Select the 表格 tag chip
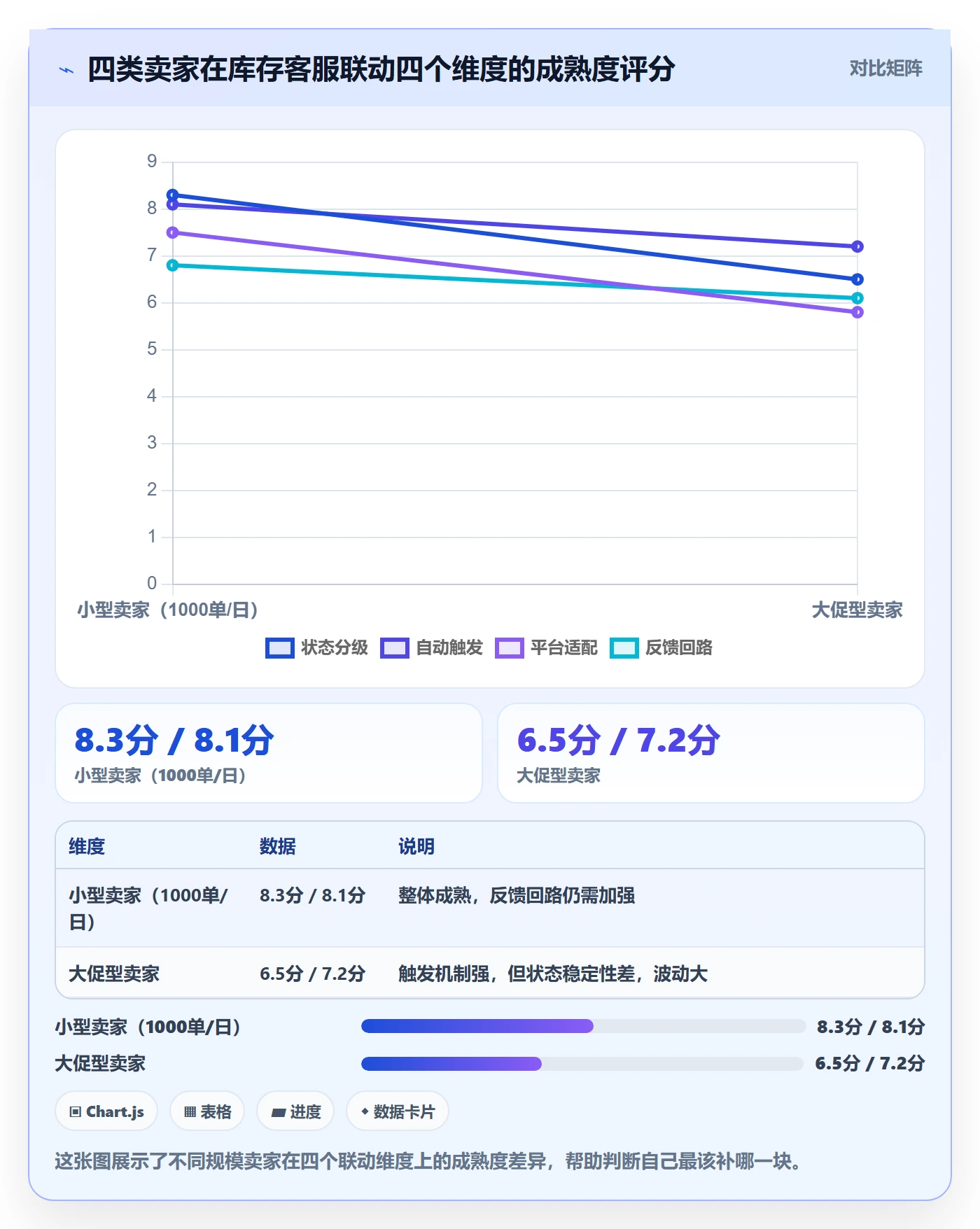 click(207, 1111)
